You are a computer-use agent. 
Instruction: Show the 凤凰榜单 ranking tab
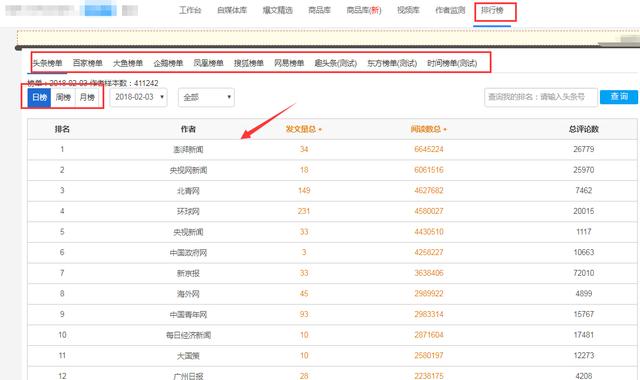pos(209,63)
